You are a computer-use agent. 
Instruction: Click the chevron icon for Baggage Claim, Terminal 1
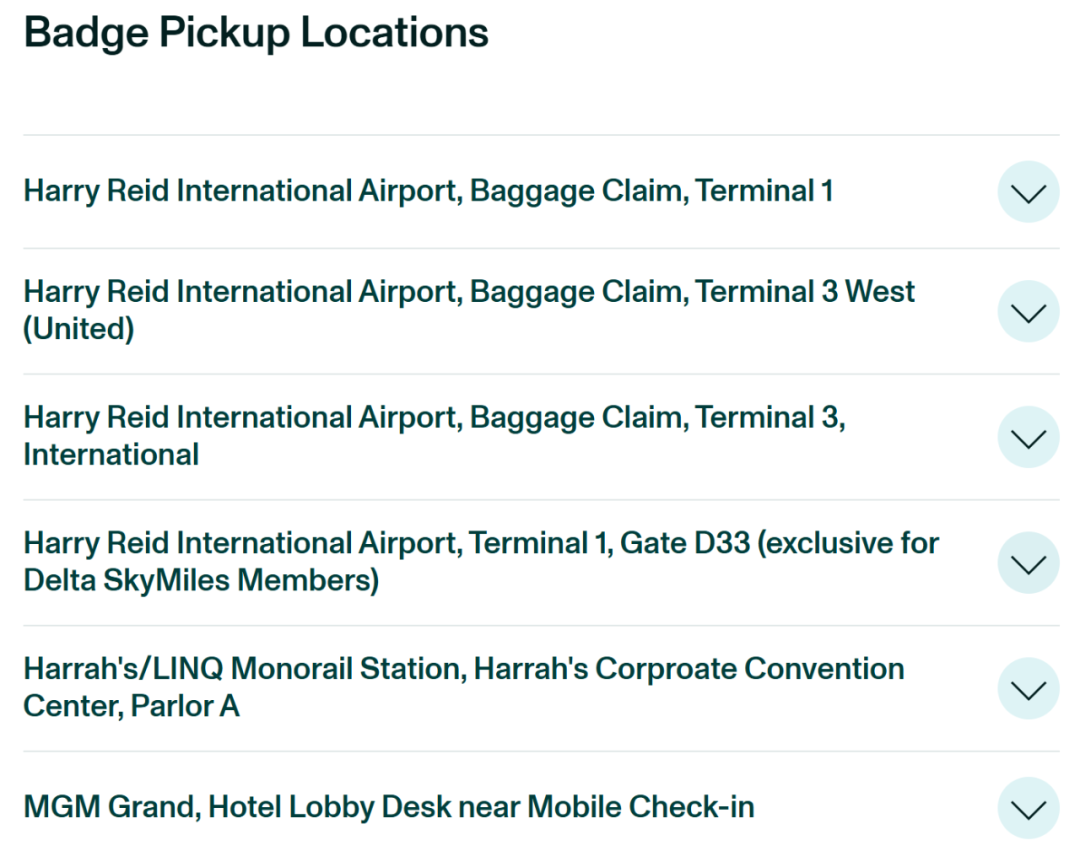click(x=1028, y=191)
